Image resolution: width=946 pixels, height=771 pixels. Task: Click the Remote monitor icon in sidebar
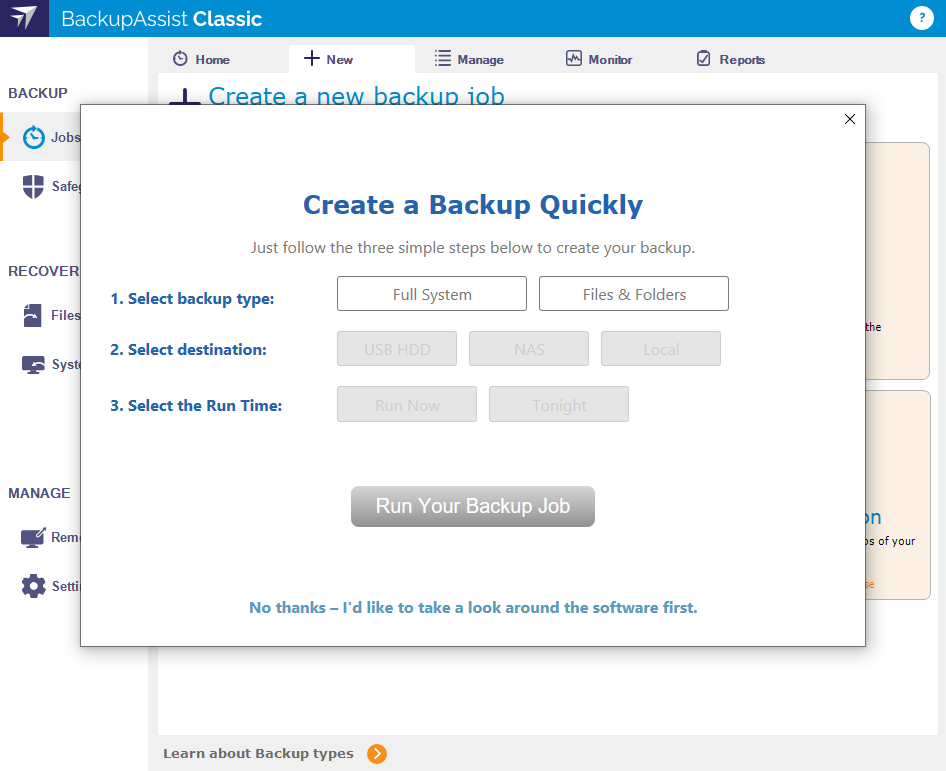point(33,537)
